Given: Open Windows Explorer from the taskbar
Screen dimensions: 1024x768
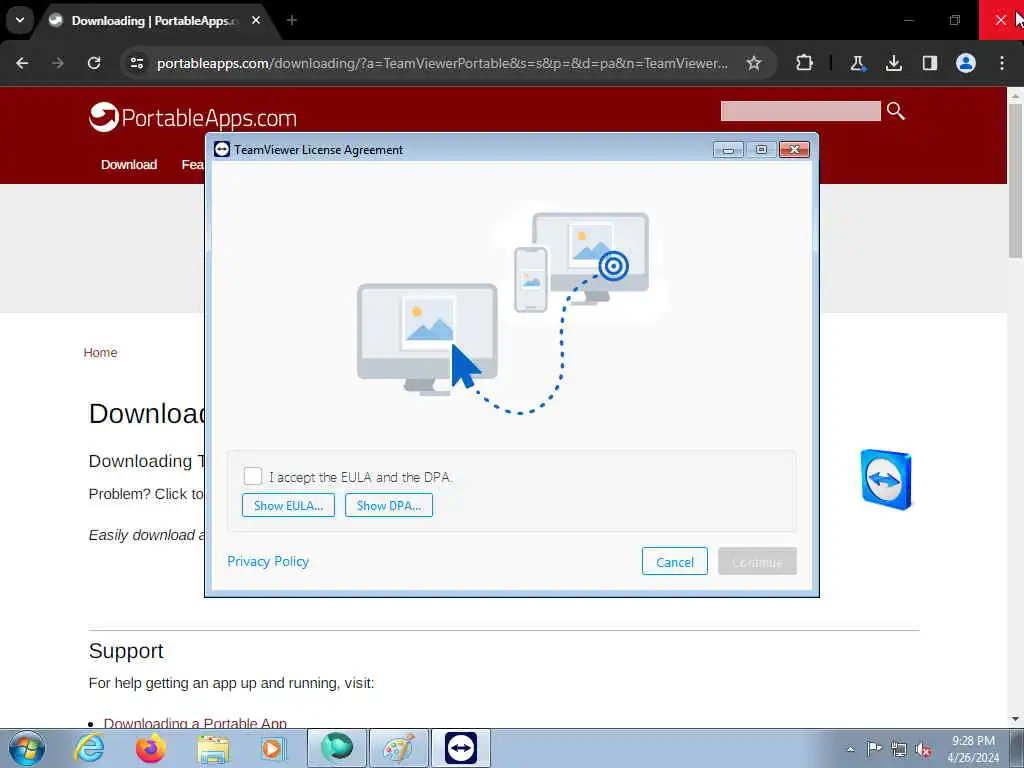Looking at the screenshot, I should click(214, 748).
